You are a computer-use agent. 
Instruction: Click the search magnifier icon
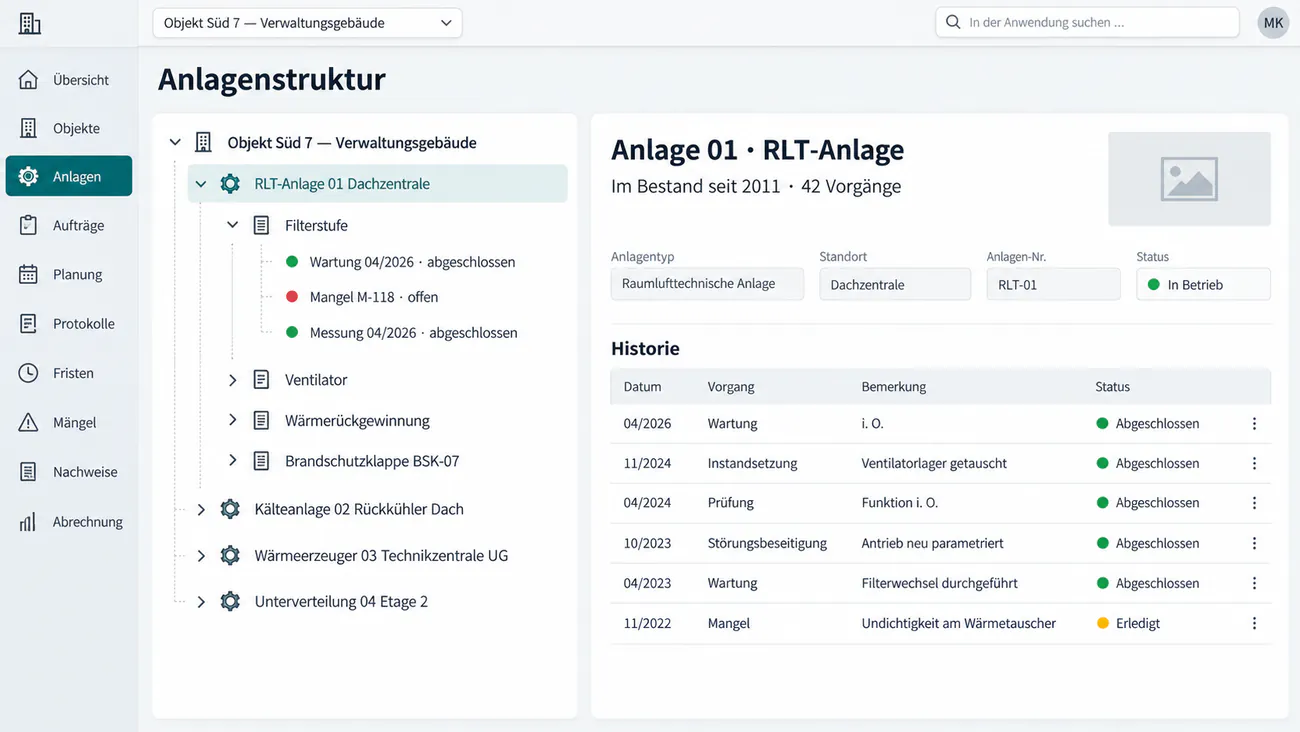coord(953,22)
